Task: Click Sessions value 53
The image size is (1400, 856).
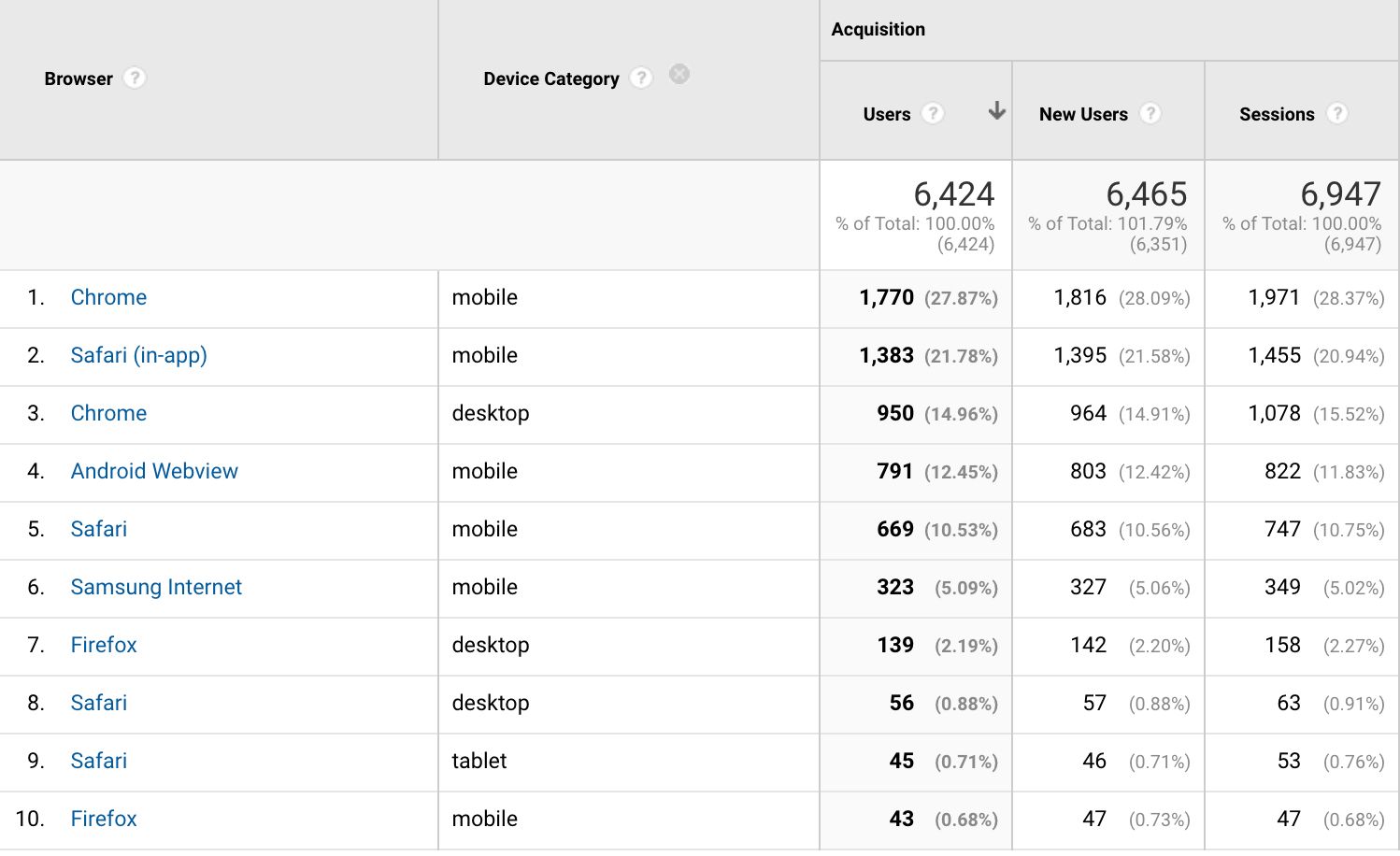Action: [x=1289, y=761]
